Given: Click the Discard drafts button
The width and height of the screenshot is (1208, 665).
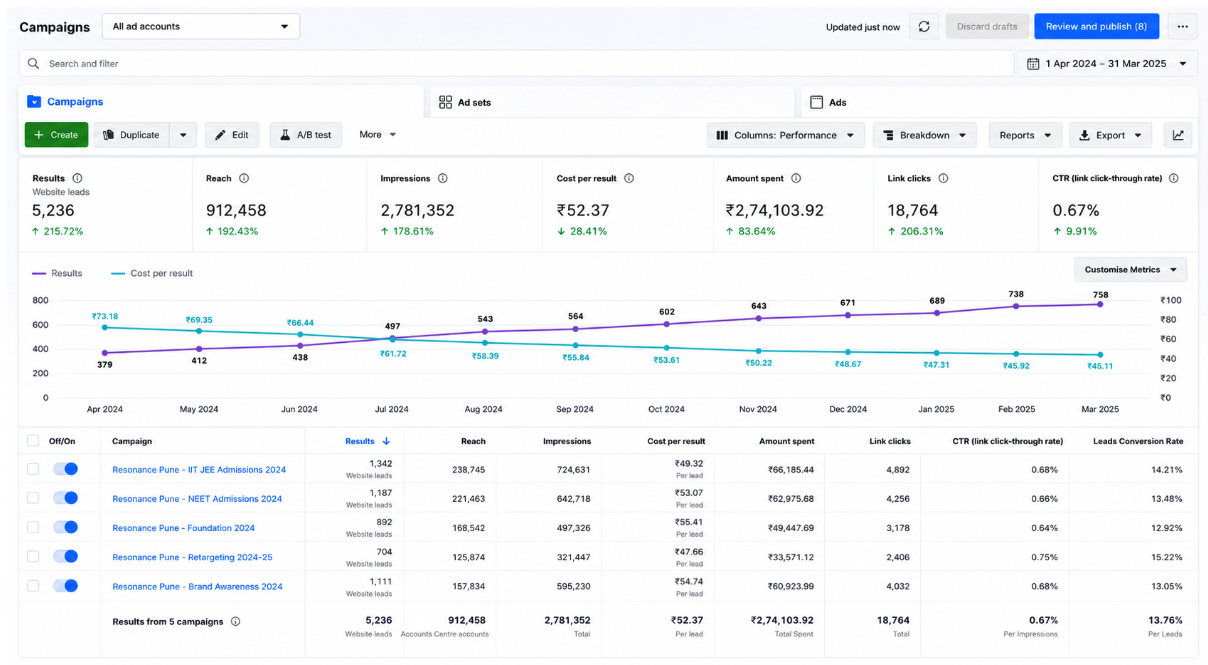Looking at the screenshot, I should (986, 27).
